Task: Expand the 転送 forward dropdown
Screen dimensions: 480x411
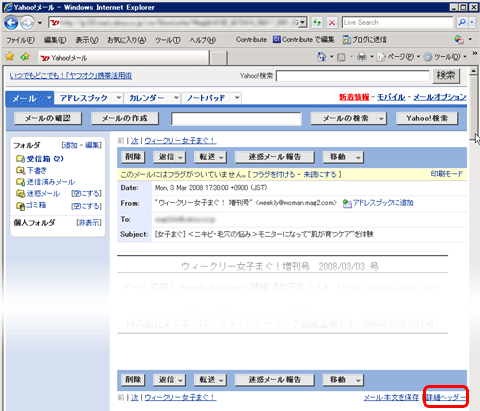Action: [221, 157]
